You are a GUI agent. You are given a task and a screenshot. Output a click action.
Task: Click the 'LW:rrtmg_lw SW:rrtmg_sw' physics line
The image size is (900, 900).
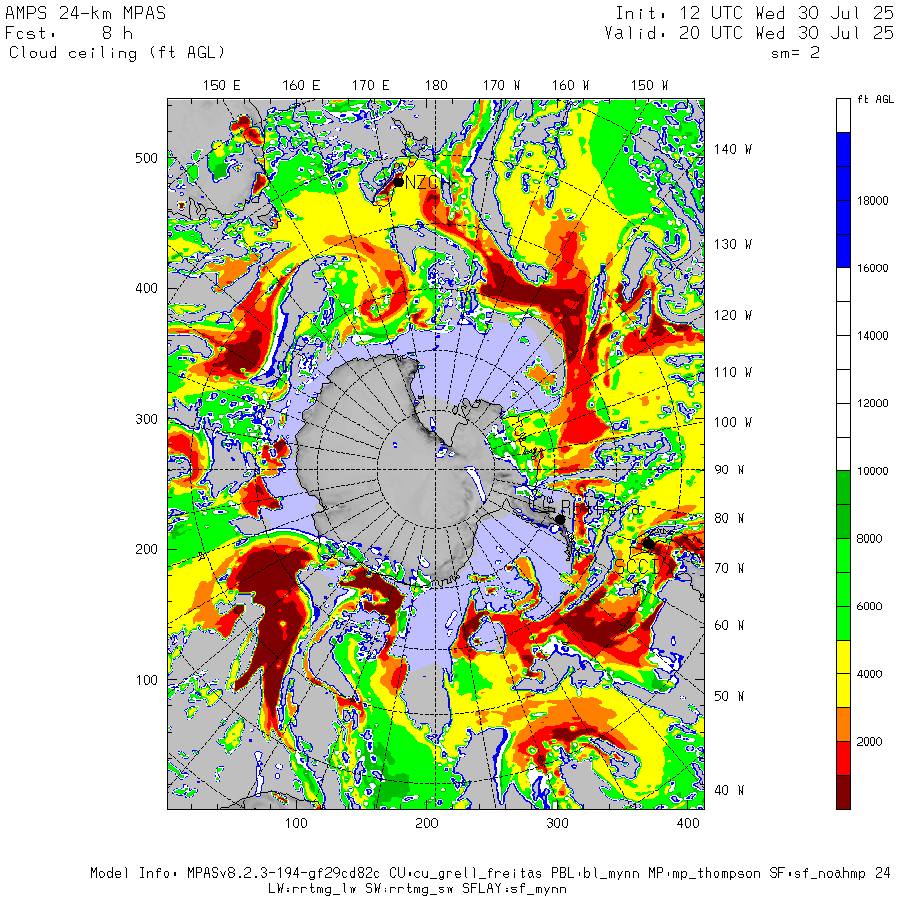pyautogui.click(x=417, y=889)
